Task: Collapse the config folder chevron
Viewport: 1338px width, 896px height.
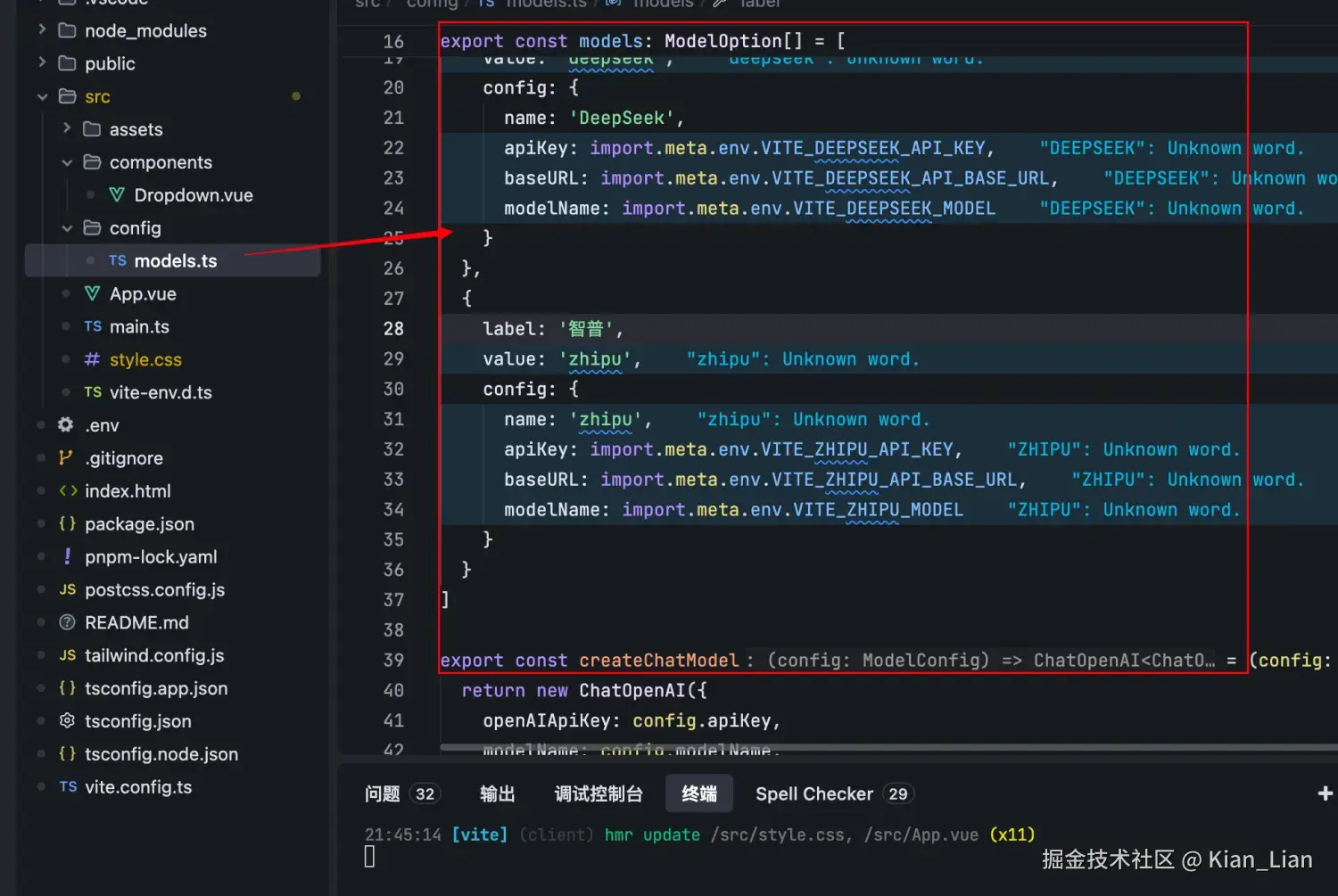Action: [x=67, y=228]
